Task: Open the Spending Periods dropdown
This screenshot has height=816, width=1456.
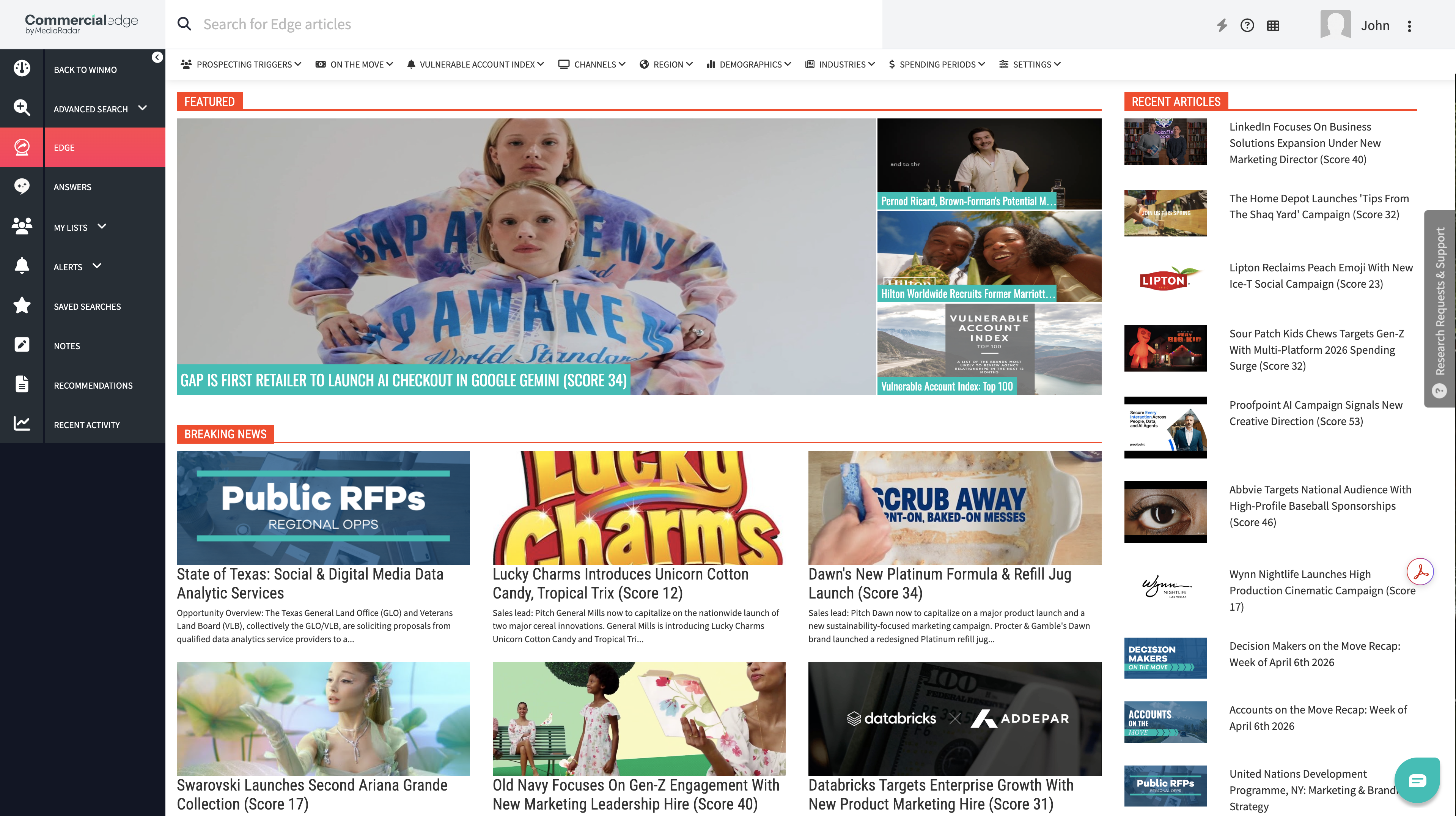Action: point(937,65)
